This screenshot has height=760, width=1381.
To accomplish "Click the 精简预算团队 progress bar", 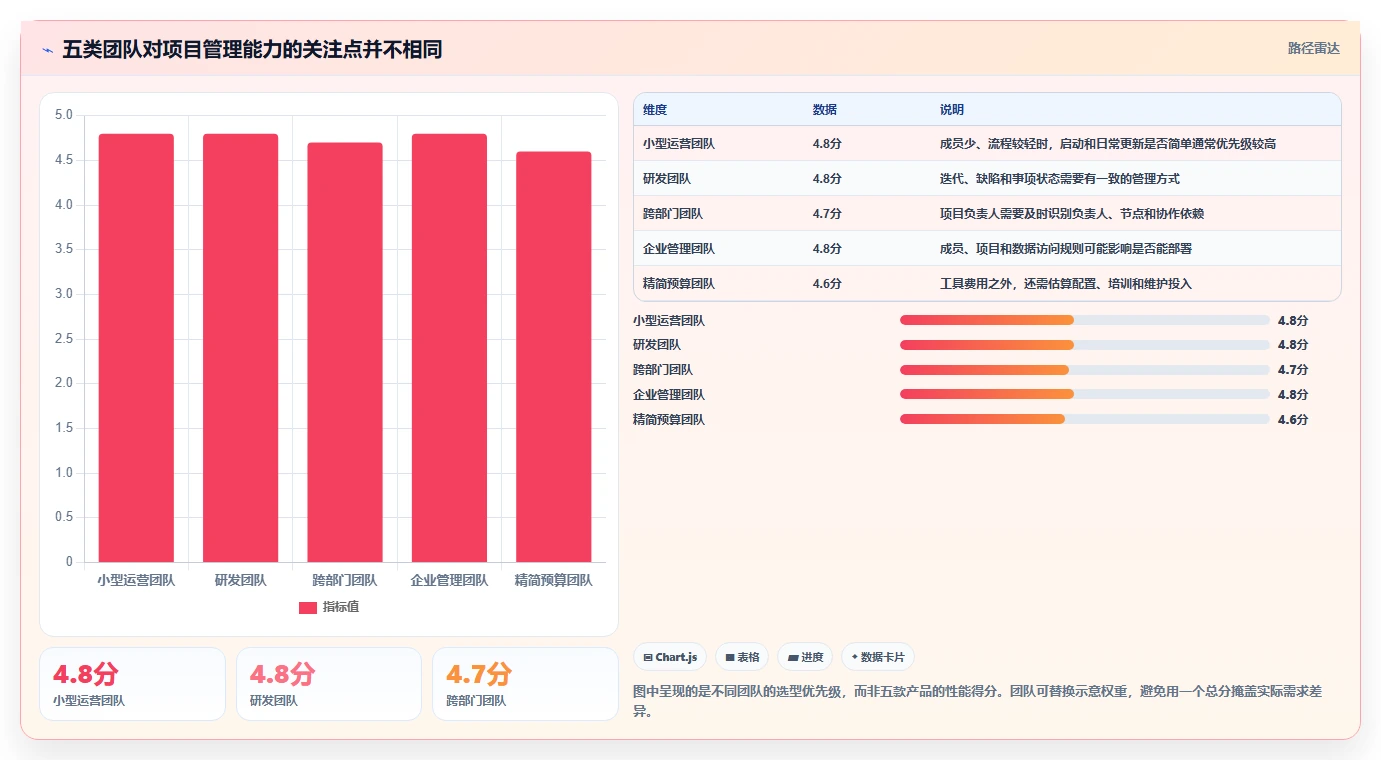I will (1085, 419).
